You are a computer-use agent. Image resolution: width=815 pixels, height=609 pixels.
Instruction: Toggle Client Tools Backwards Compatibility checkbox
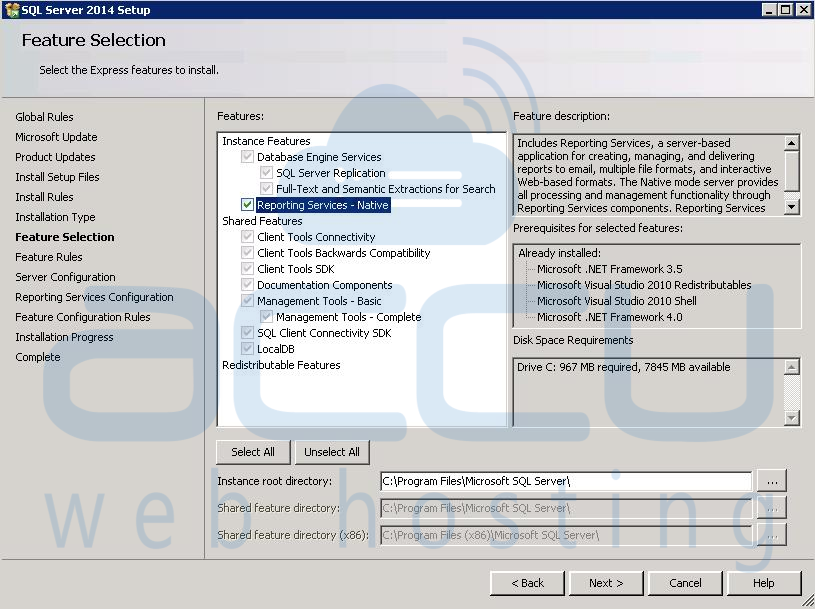tap(247, 253)
